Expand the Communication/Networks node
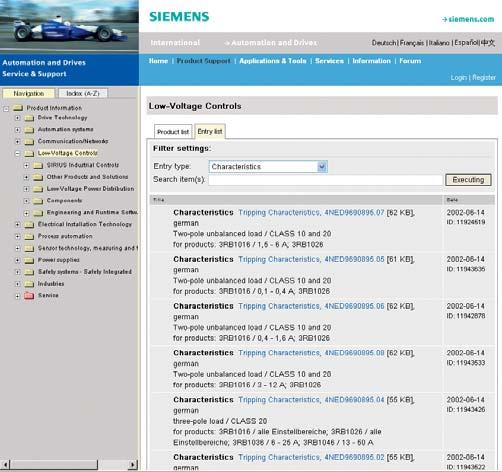Viewport: 502px width, 472px height. (x=17, y=142)
